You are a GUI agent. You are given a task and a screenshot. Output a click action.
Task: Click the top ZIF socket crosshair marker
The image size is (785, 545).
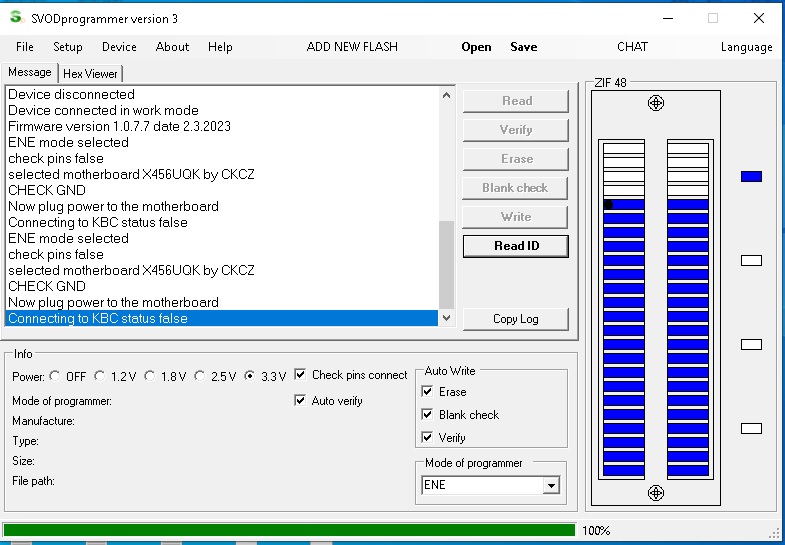pyautogui.click(x=655, y=103)
